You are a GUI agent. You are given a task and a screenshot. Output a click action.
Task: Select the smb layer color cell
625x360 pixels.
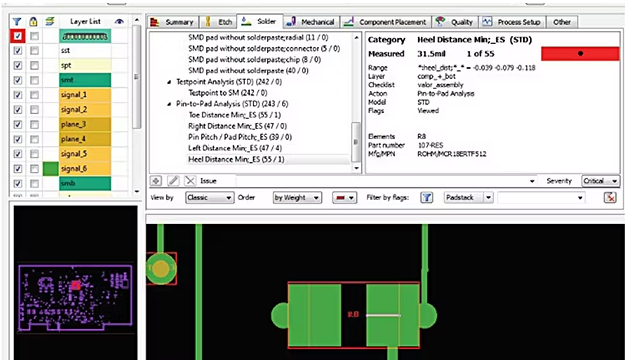(85, 183)
